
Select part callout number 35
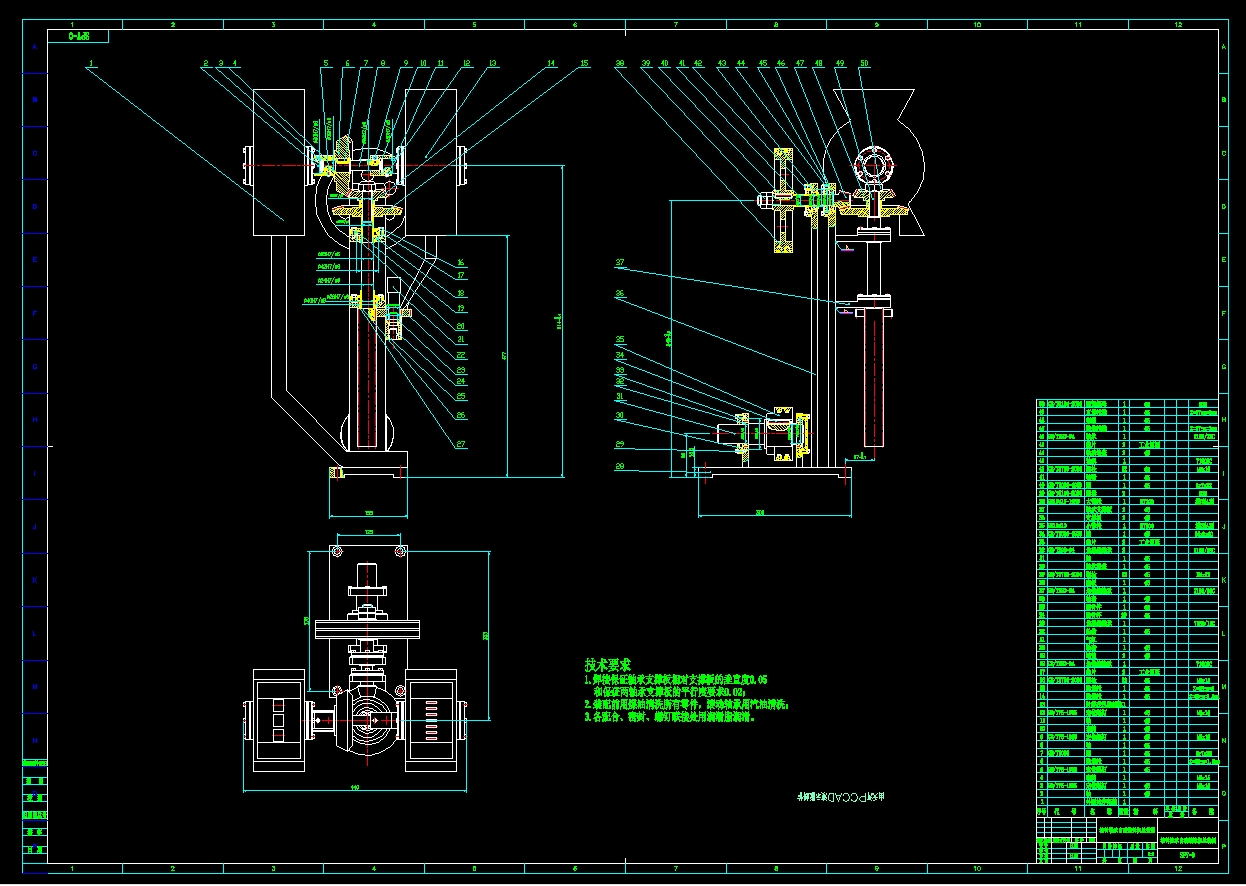pyautogui.click(x=620, y=339)
